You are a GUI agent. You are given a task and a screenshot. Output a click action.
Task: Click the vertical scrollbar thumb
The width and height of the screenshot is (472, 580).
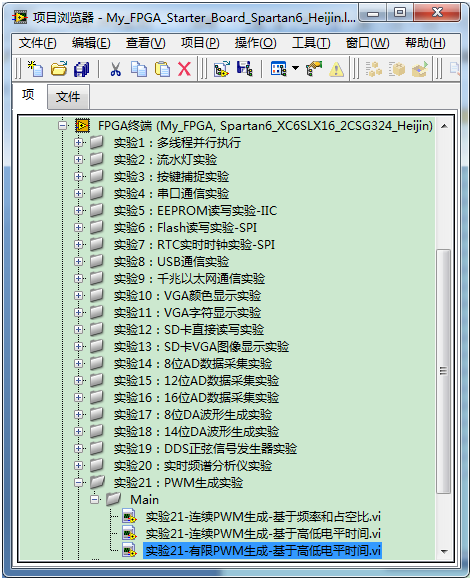tap(444, 371)
